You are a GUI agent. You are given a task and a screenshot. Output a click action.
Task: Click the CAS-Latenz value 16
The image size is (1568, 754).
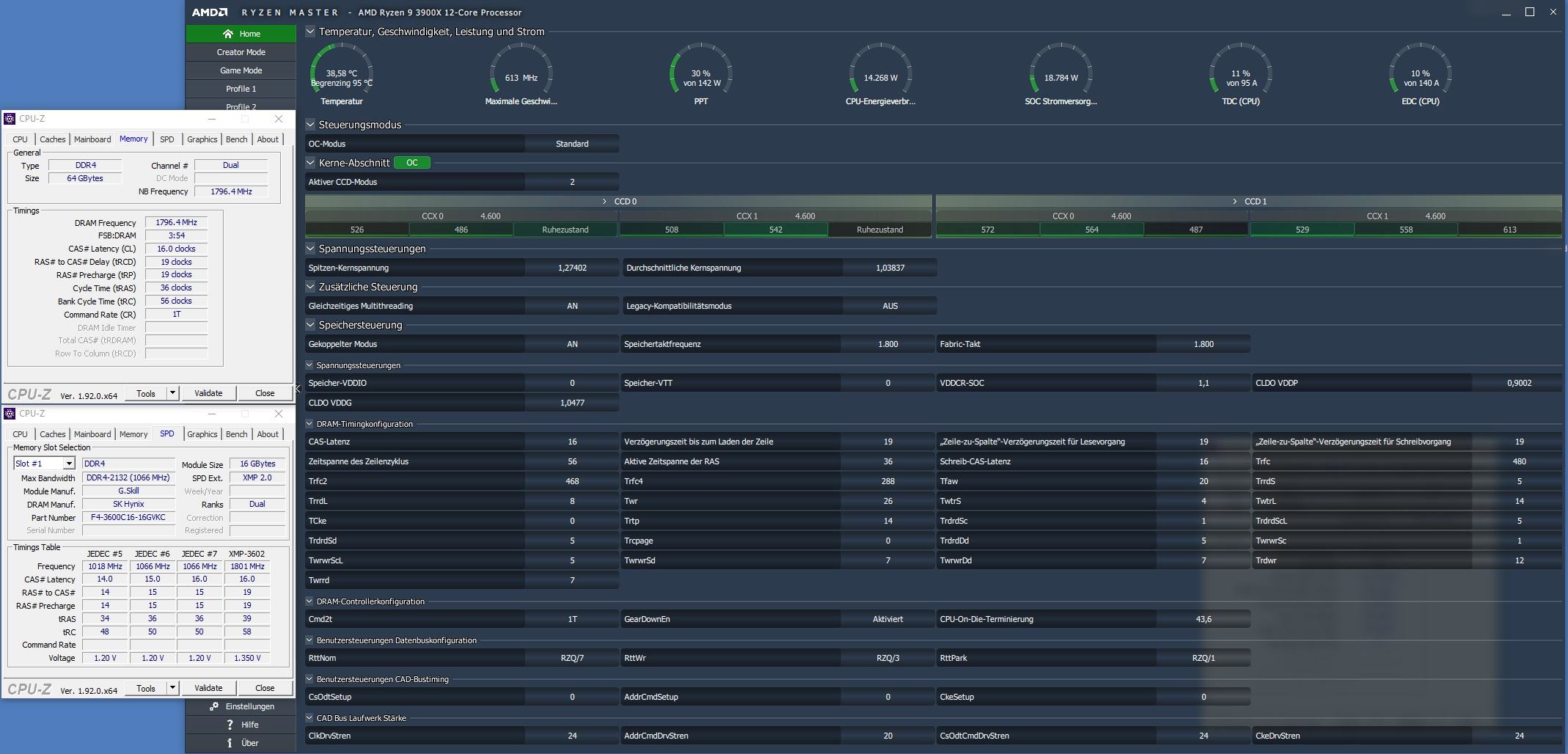point(572,442)
